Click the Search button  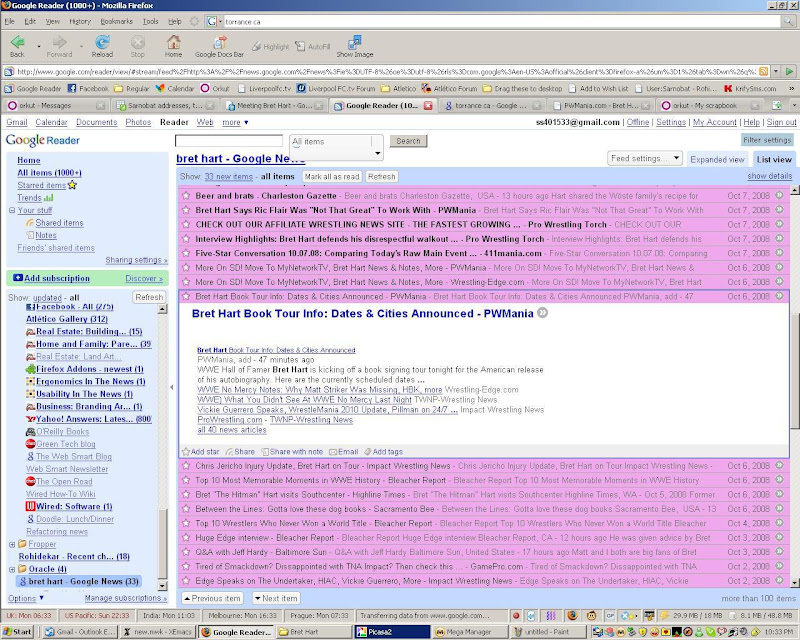tap(408, 141)
